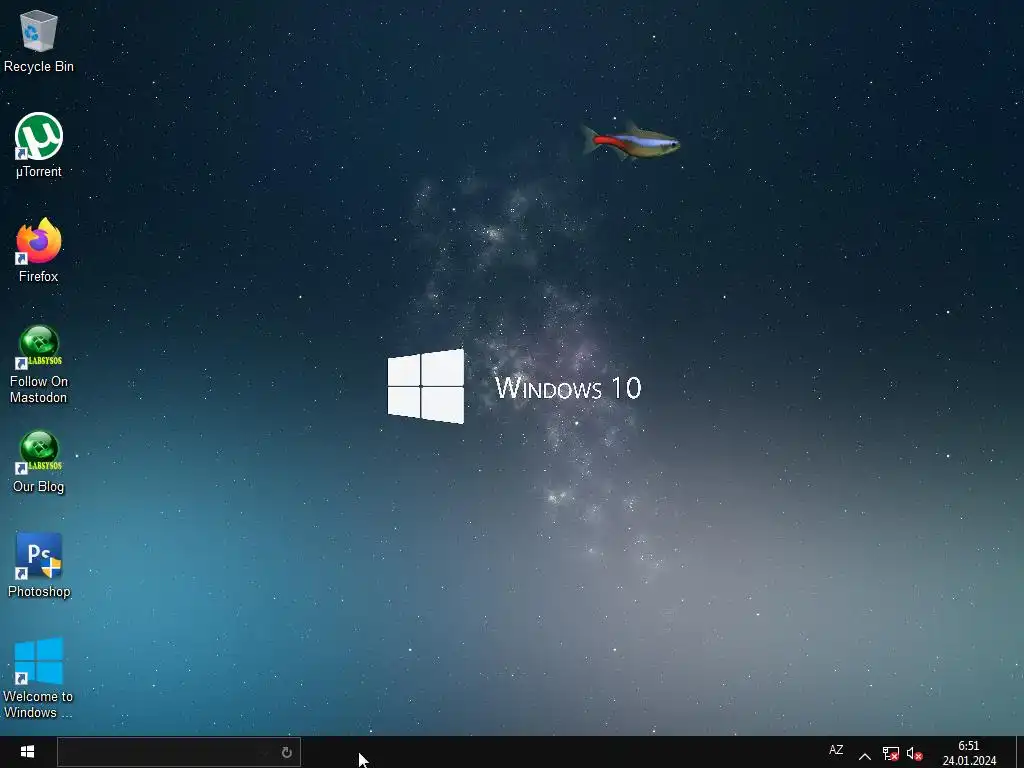Select the Our Blog desktop shortcut
Viewport: 1024px width, 768px height.
pos(39,462)
